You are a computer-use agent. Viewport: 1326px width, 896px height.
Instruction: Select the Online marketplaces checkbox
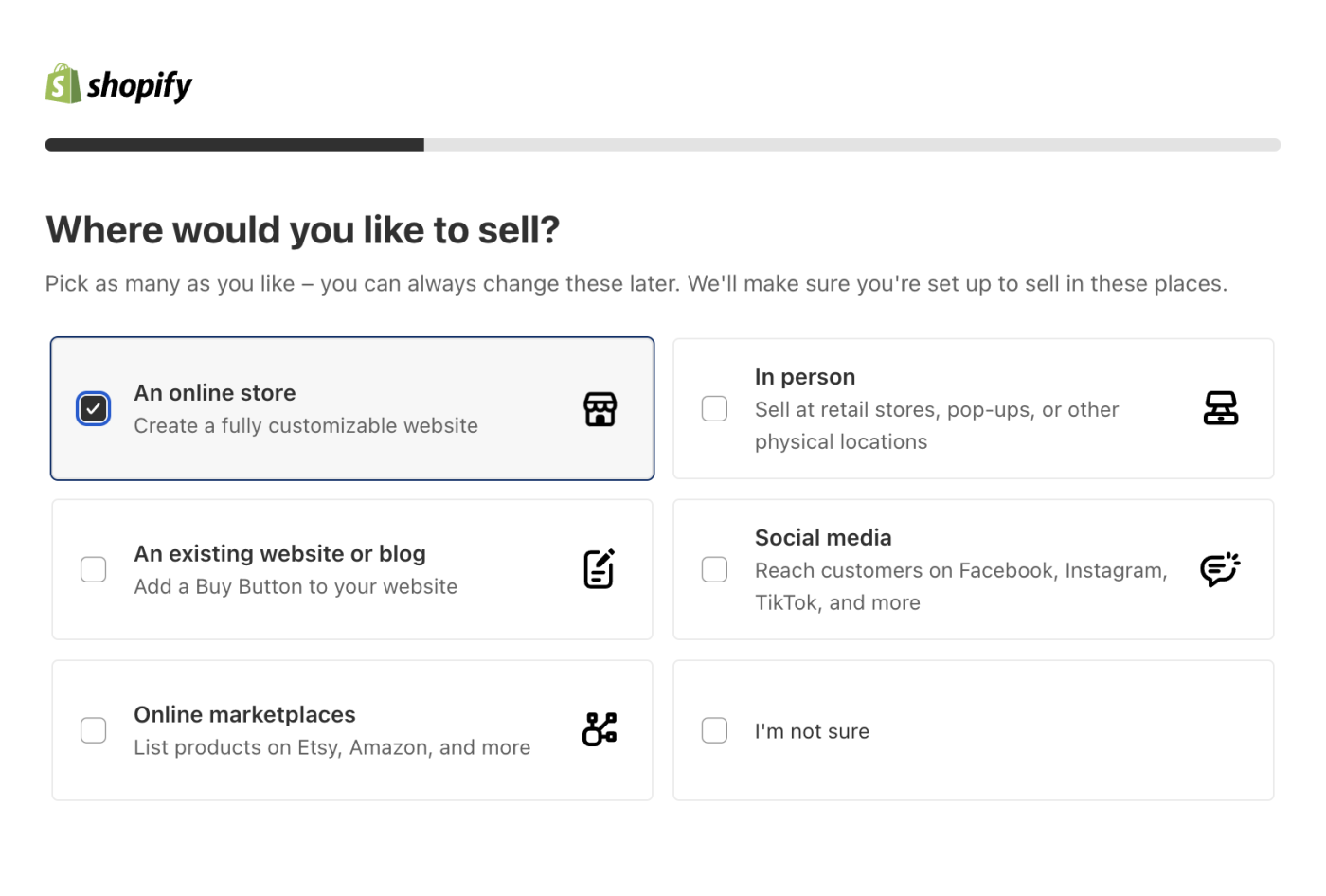point(93,730)
